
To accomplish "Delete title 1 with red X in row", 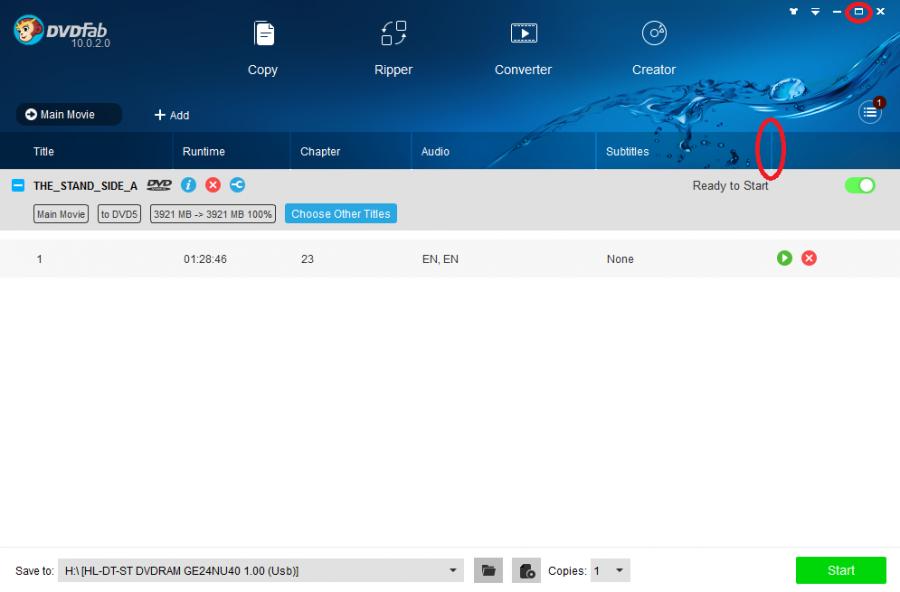I will 809,258.
